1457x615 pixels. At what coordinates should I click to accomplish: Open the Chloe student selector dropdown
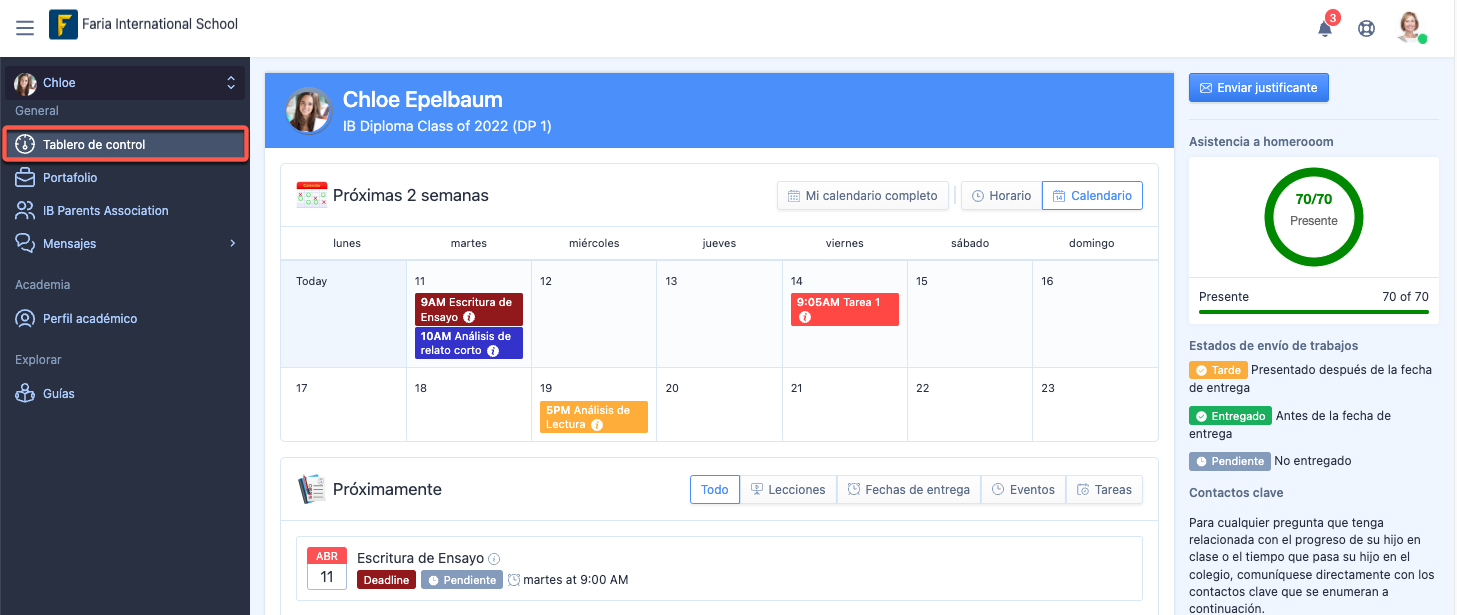(125, 83)
